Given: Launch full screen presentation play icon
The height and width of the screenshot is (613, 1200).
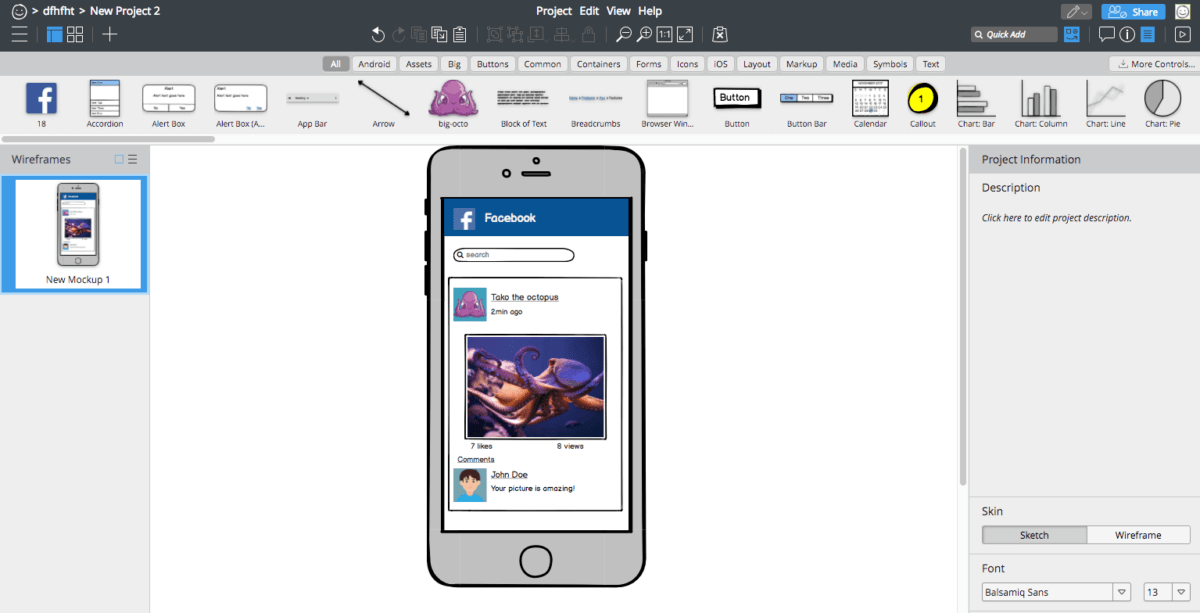Looking at the screenshot, I should pyautogui.click(x=1181, y=35).
